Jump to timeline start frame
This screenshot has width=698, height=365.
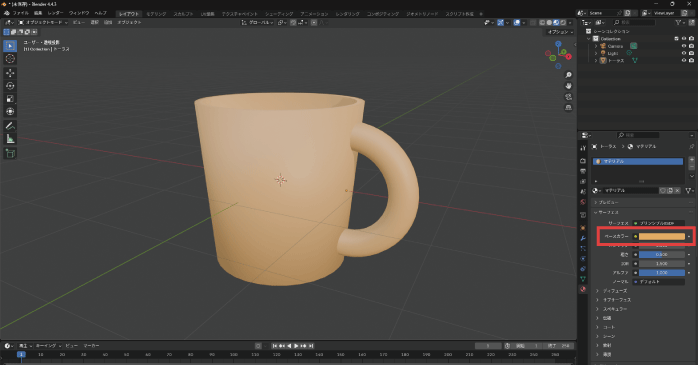point(275,346)
